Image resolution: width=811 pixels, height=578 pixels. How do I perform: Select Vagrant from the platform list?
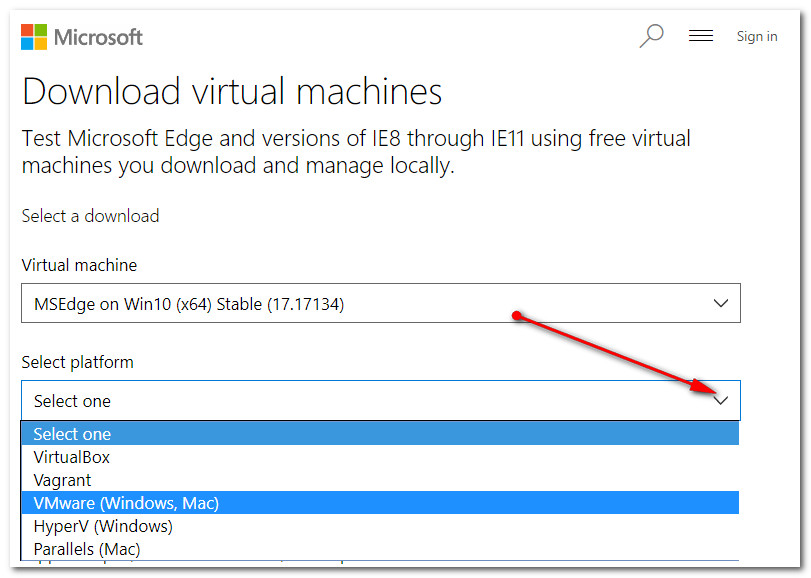[380, 480]
